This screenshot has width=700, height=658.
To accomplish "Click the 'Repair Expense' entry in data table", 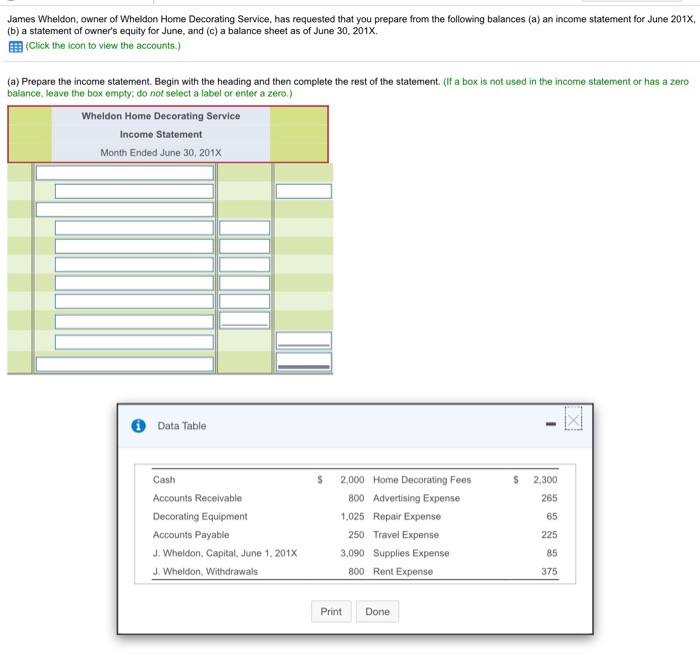I will [x=407, y=516].
